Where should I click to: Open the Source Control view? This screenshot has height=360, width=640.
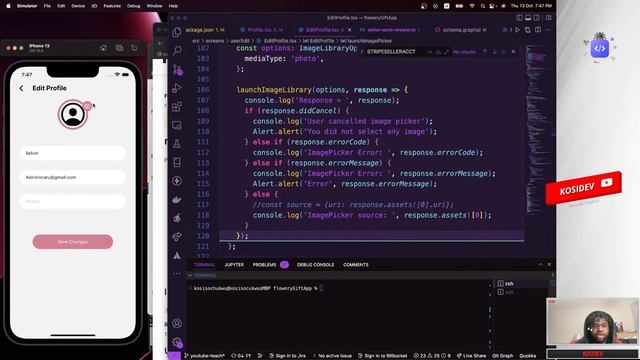(x=177, y=69)
